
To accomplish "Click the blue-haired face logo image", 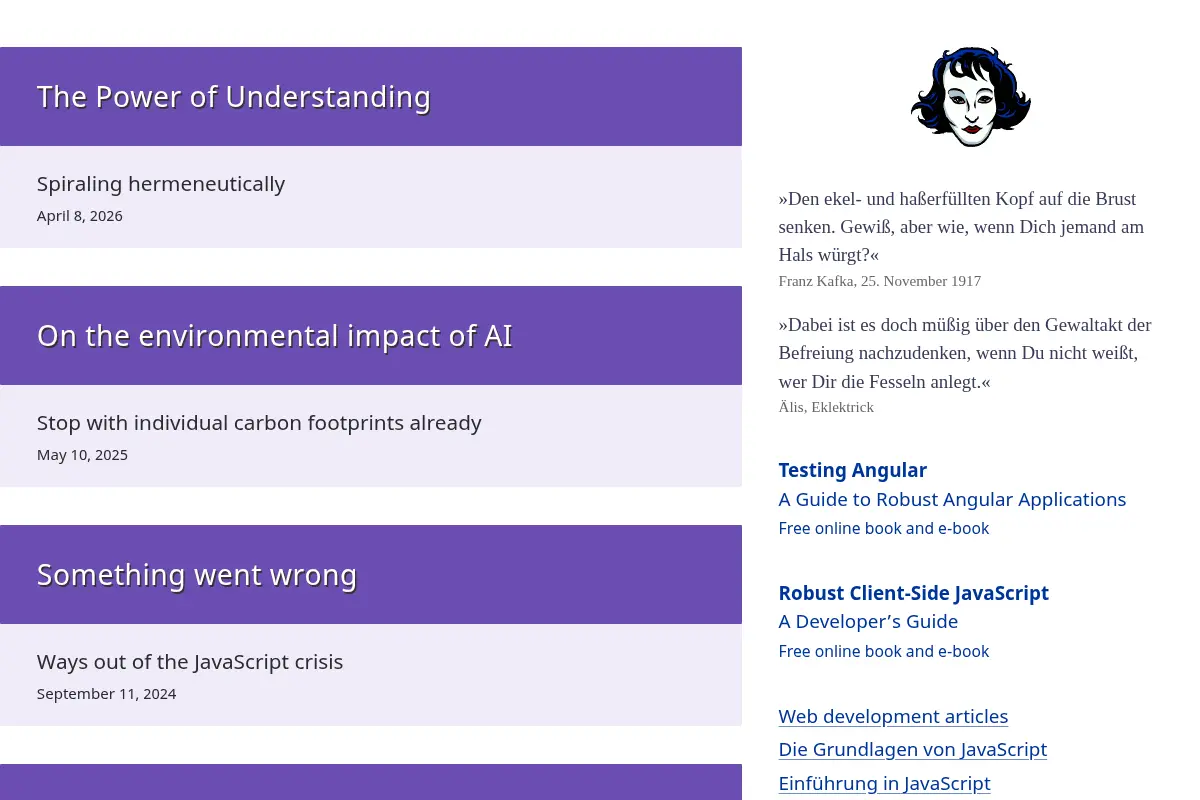I will pos(971,97).
